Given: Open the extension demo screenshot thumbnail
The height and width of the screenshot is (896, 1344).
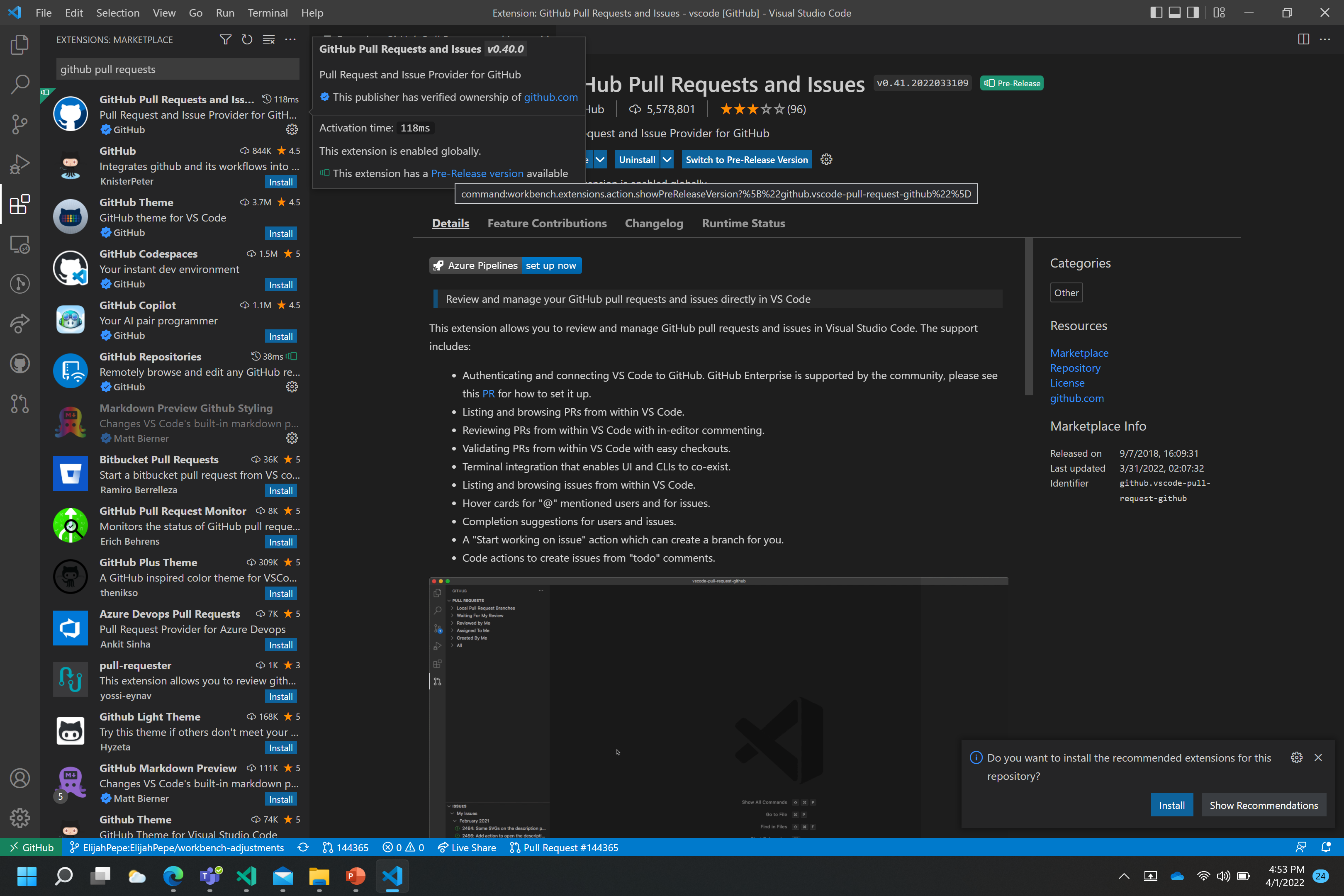Looking at the screenshot, I should coord(718,707).
